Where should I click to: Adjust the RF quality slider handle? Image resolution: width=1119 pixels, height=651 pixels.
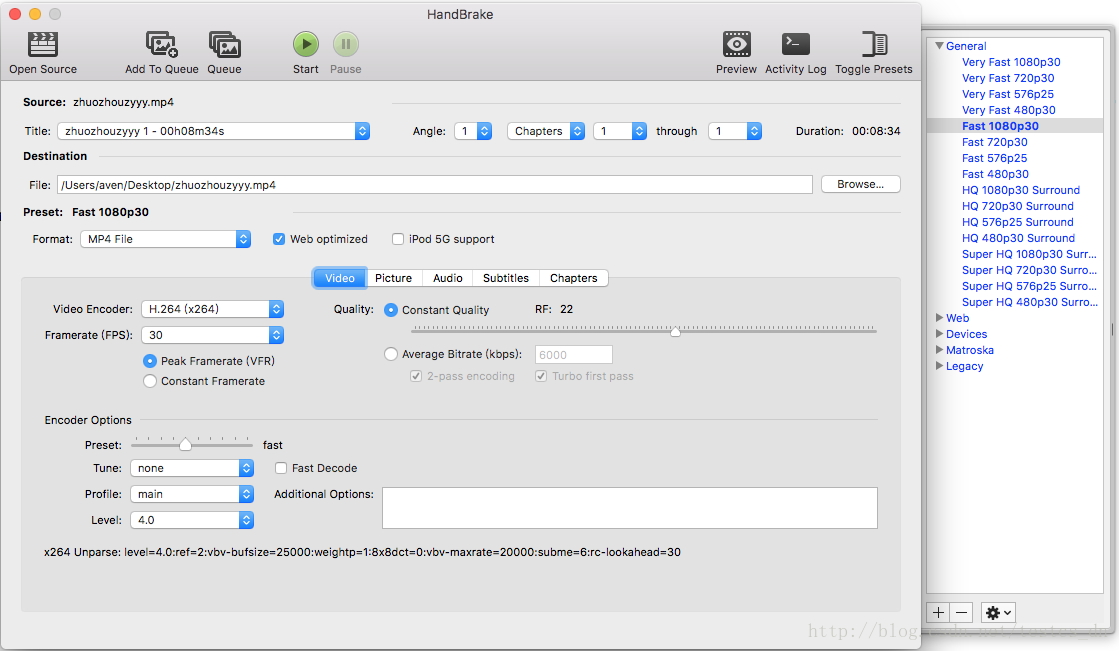(675, 331)
